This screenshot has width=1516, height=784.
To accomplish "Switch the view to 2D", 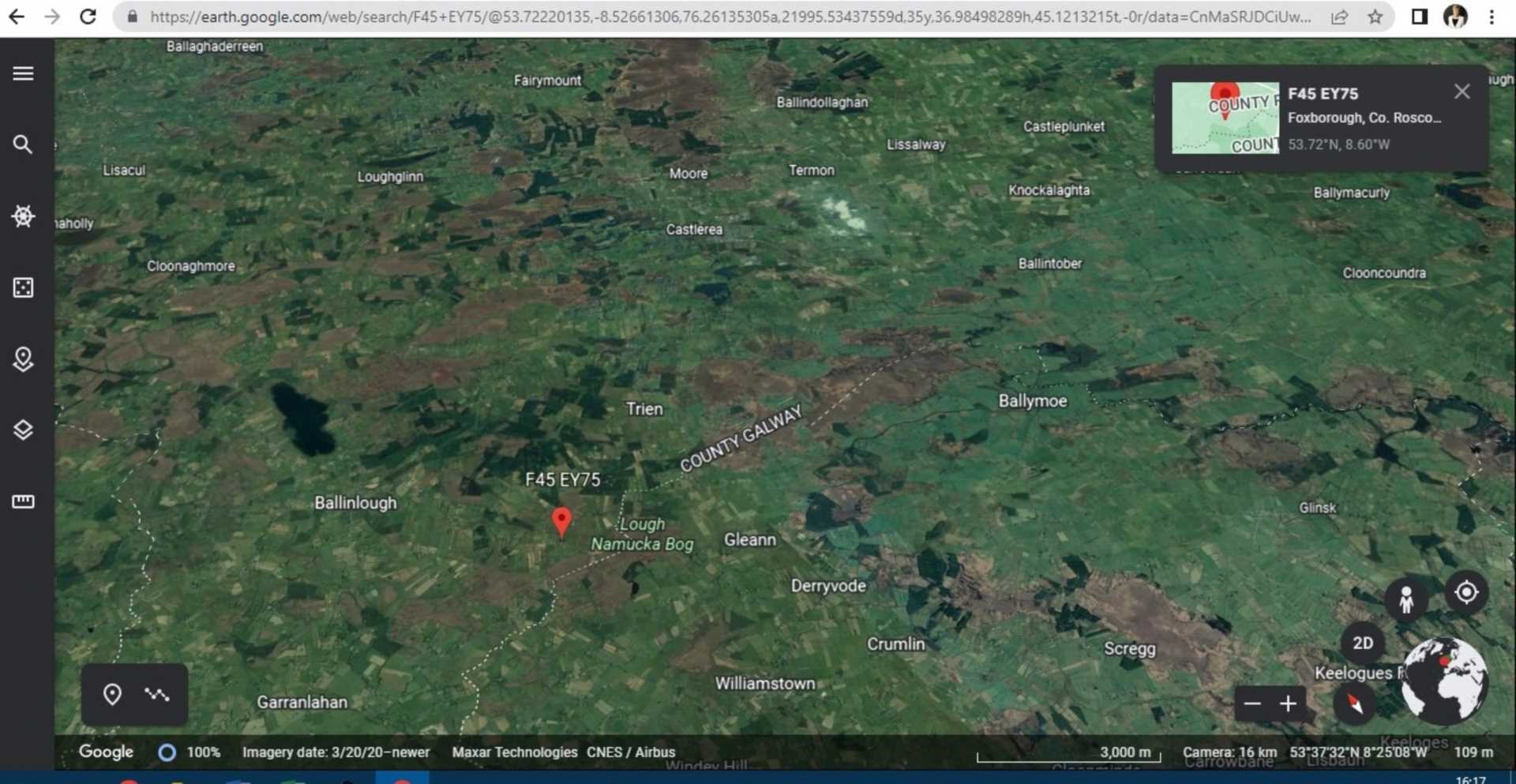I will pos(1362,643).
